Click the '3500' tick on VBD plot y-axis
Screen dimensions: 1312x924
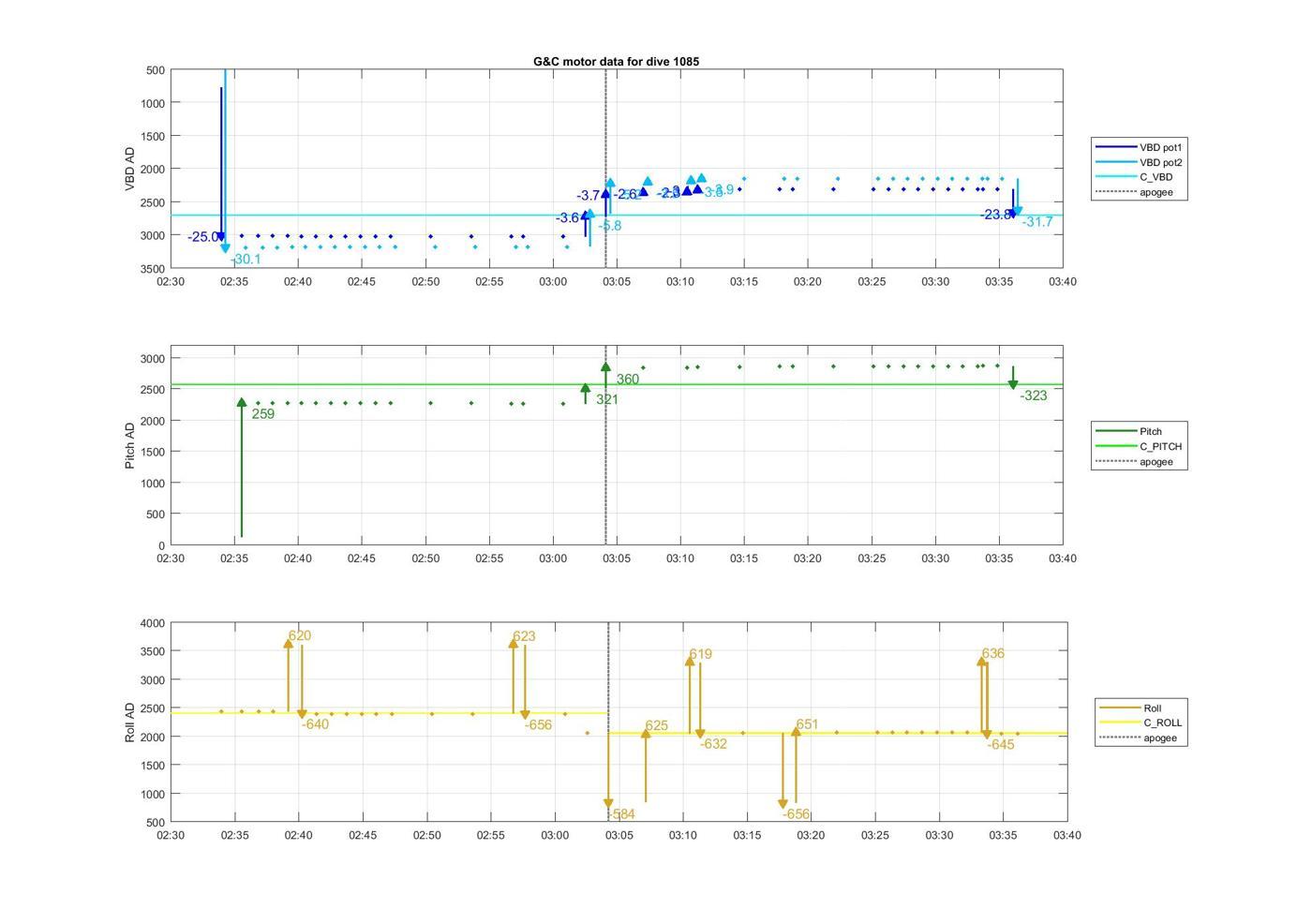pos(154,269)
